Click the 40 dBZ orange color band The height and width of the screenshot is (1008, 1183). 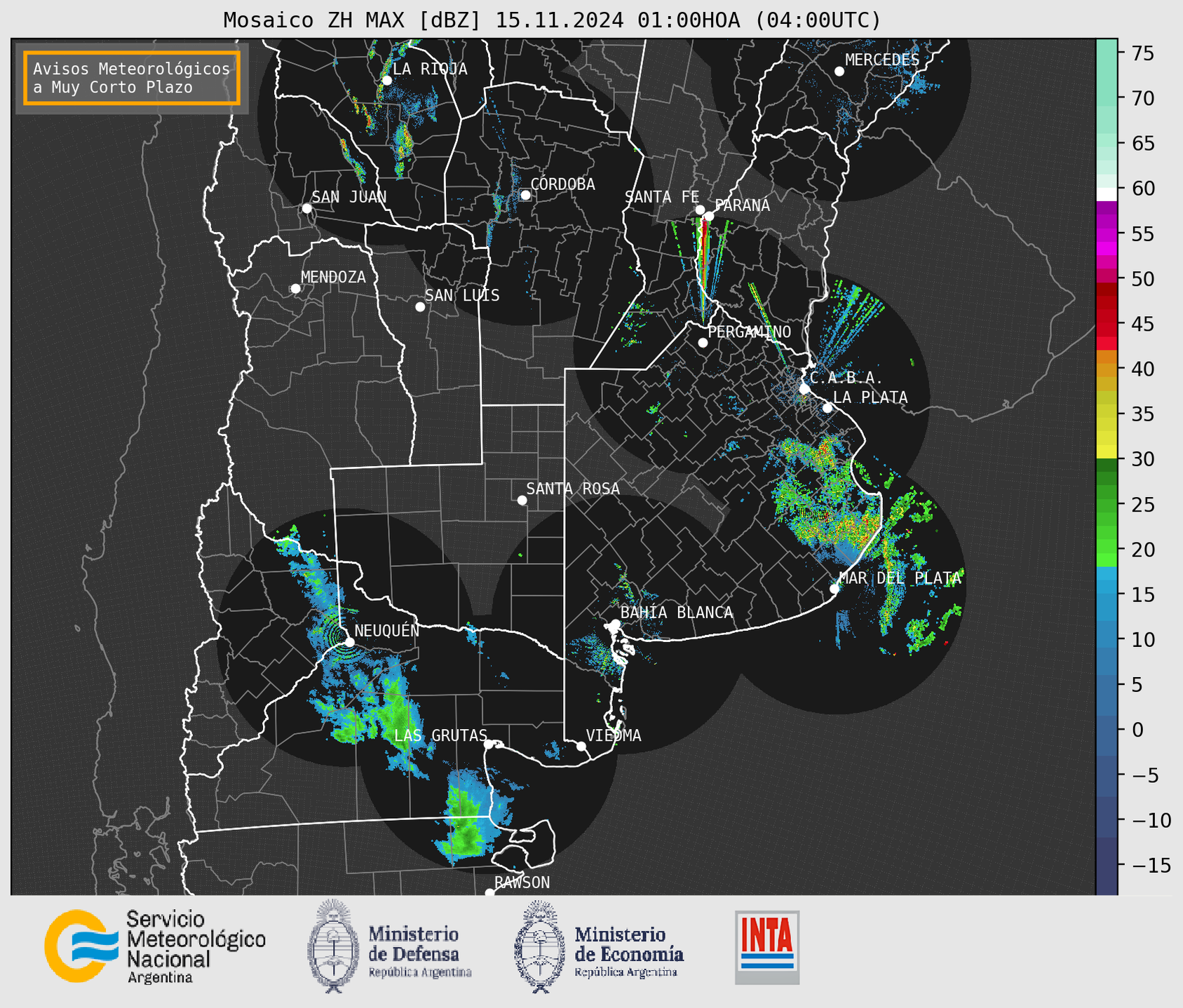click(x=1107, y=369)
